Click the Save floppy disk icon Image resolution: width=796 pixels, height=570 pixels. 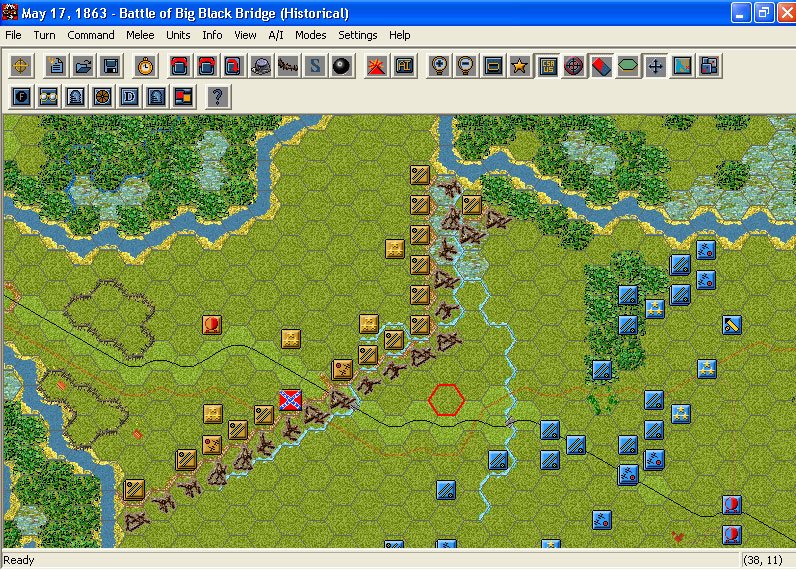pos(110,67)
